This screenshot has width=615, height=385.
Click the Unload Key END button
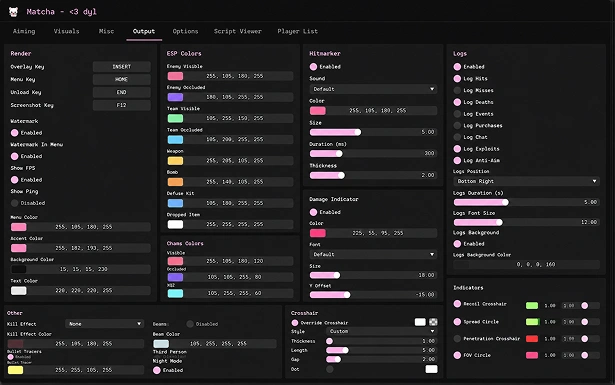122,92
